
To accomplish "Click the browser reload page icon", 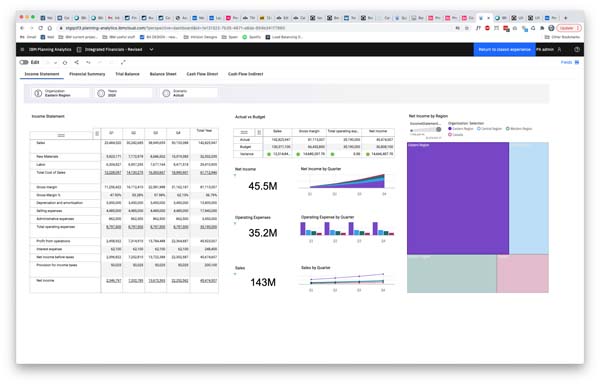I will point(40,28).
